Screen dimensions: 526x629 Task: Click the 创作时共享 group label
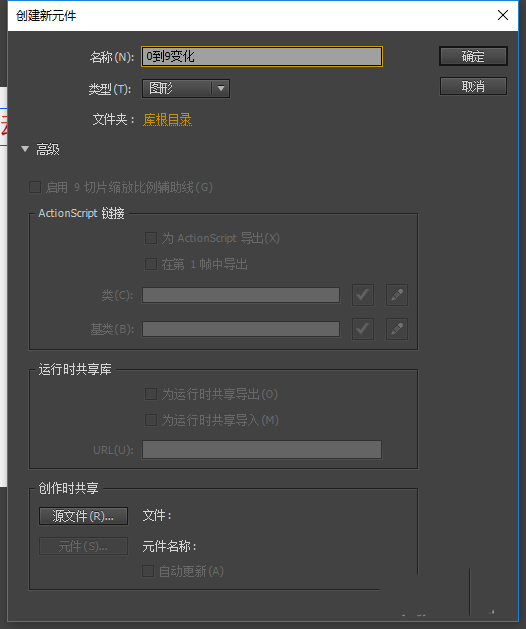(68, 488)
